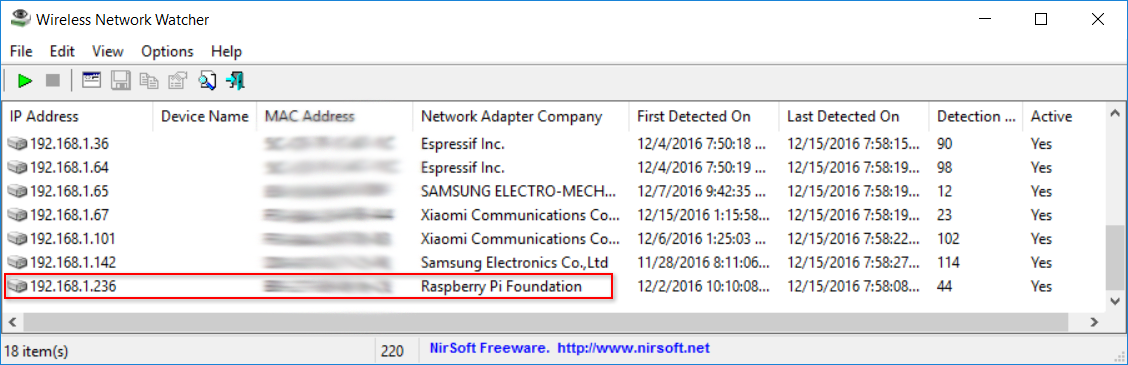Open advanced options toolbar icon

pos(91,81)
